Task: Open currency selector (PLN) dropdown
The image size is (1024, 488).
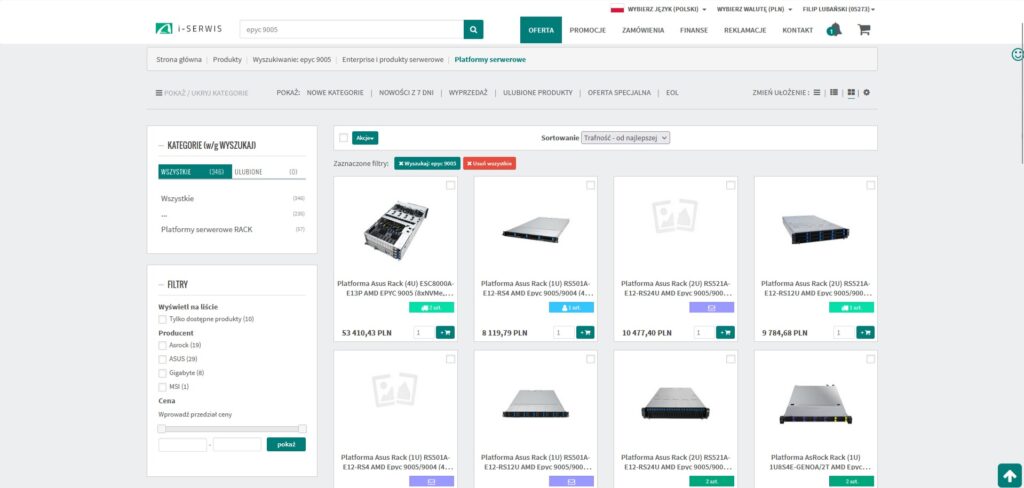Action: pos(754,10)
